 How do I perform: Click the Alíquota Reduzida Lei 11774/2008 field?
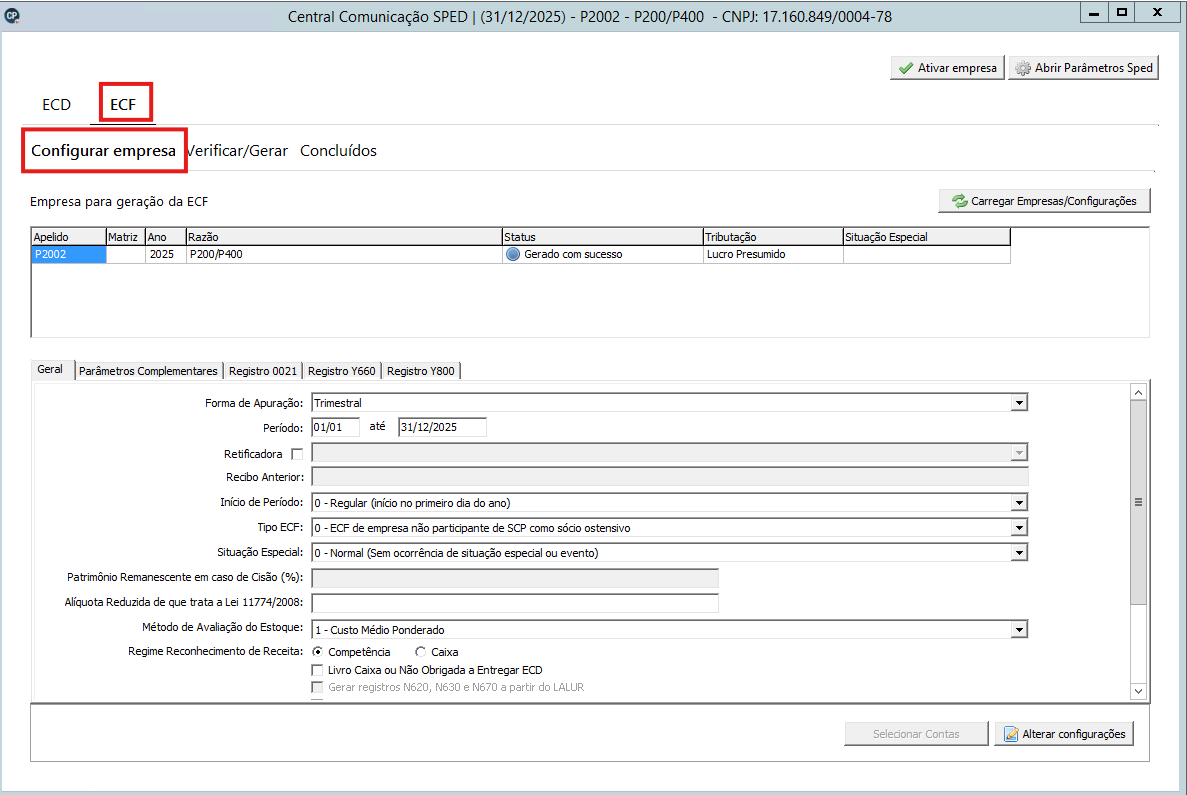(x=515, y=603)
